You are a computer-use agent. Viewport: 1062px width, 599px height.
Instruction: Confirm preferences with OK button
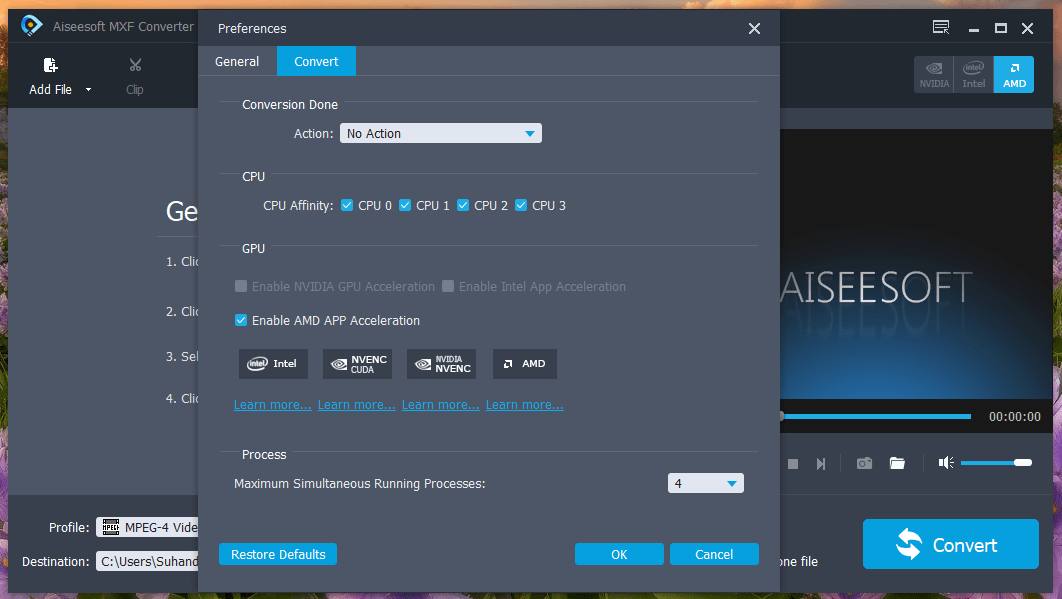pyautogui.click(x=619, y=554)
